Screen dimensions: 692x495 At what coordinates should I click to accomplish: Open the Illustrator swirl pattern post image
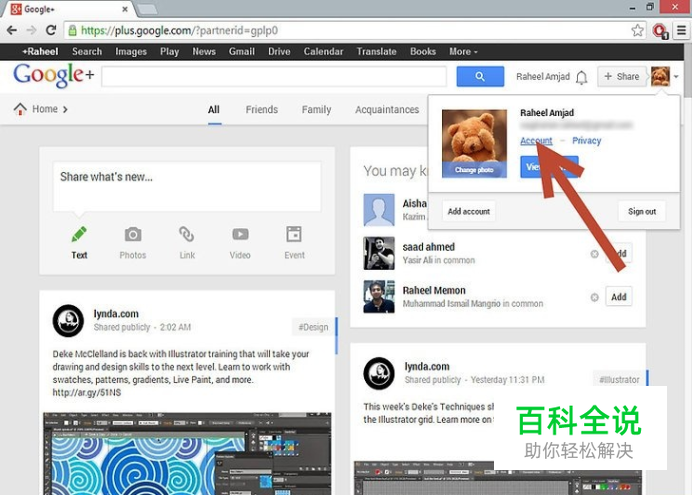tap(187, 454)
